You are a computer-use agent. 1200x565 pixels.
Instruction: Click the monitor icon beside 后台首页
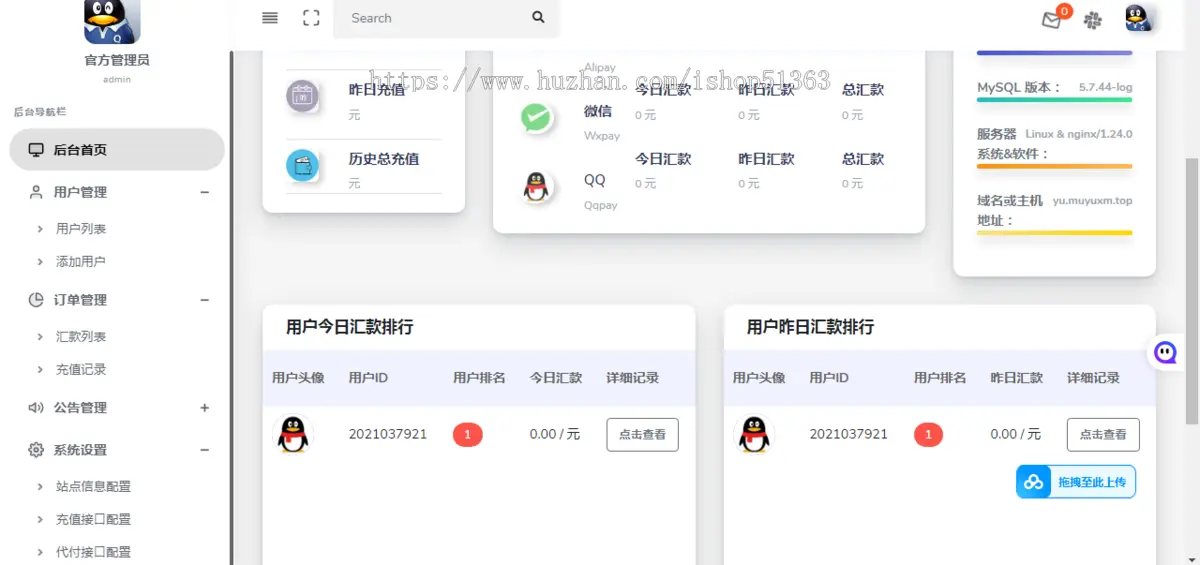click(x=36, y=150)
